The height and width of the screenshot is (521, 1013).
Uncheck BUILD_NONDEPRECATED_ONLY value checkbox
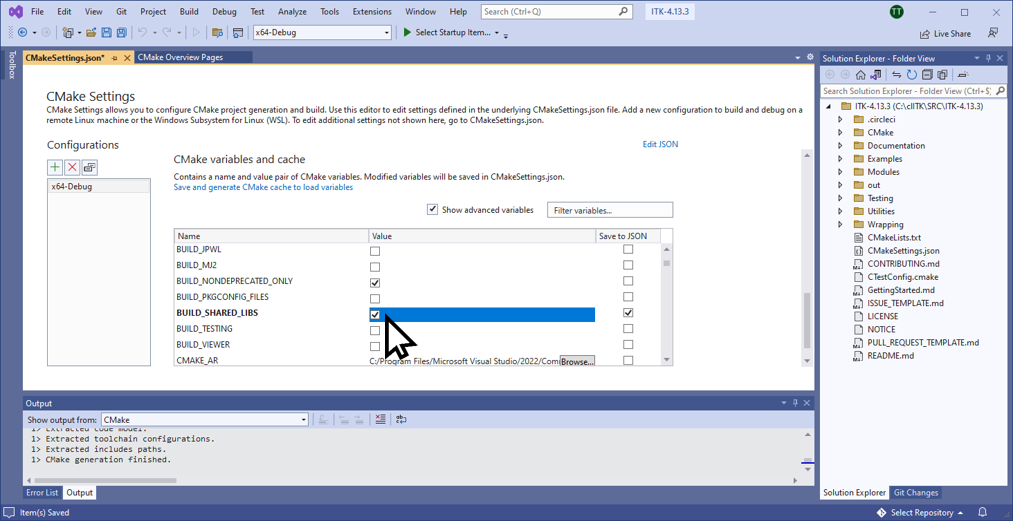click(375, 282)
